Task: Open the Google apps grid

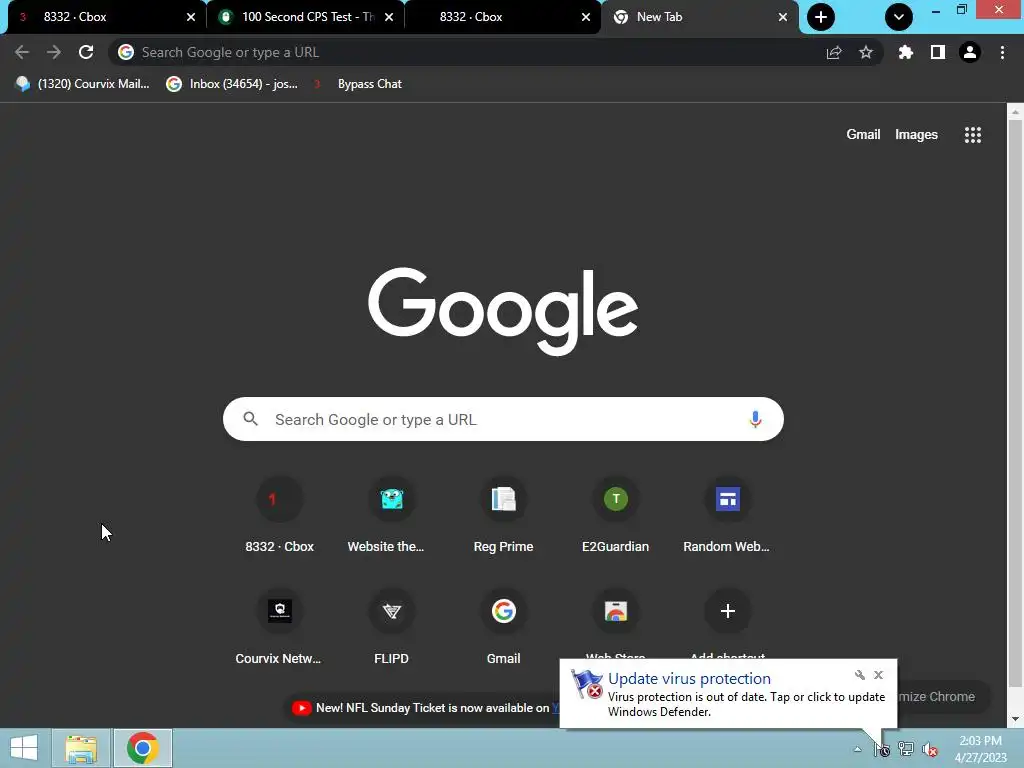Action: (973, 135)
